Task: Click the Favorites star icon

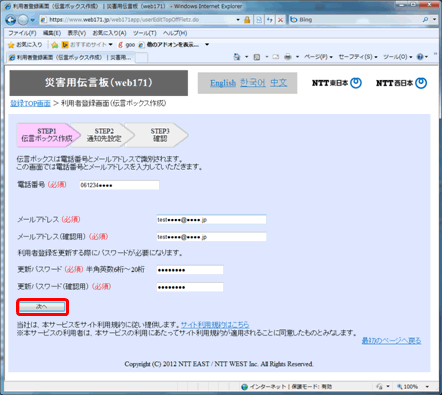Action: click(x=11, y=45)
